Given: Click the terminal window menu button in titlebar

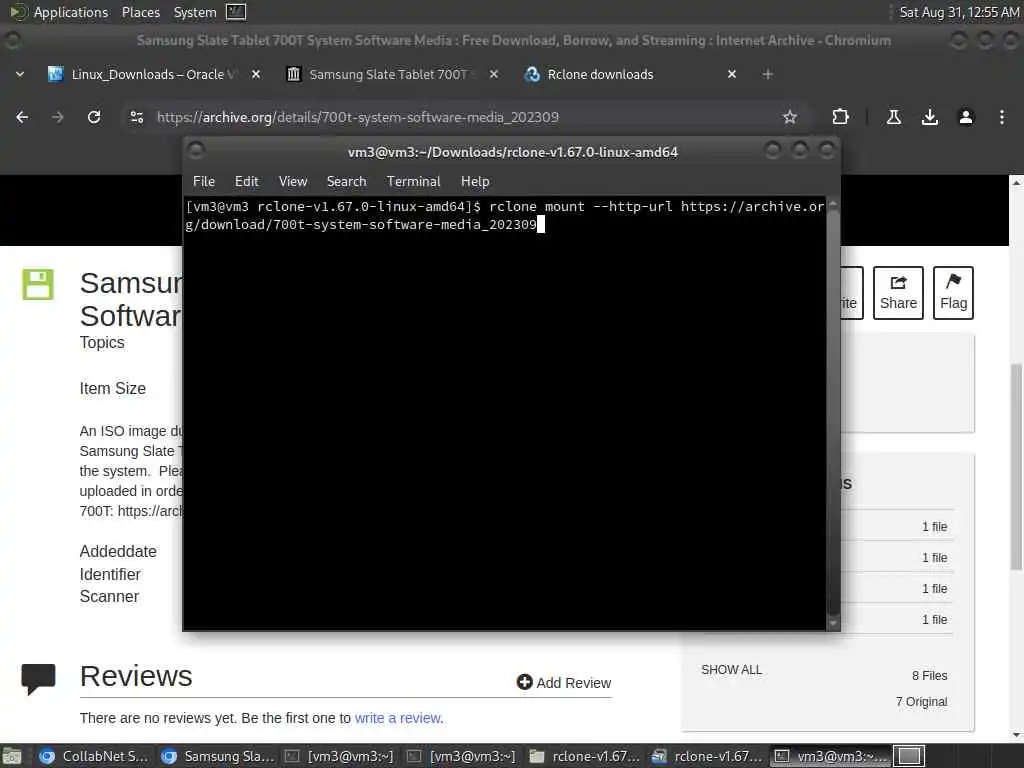Looking at the screenshot, I should point(196,151).
